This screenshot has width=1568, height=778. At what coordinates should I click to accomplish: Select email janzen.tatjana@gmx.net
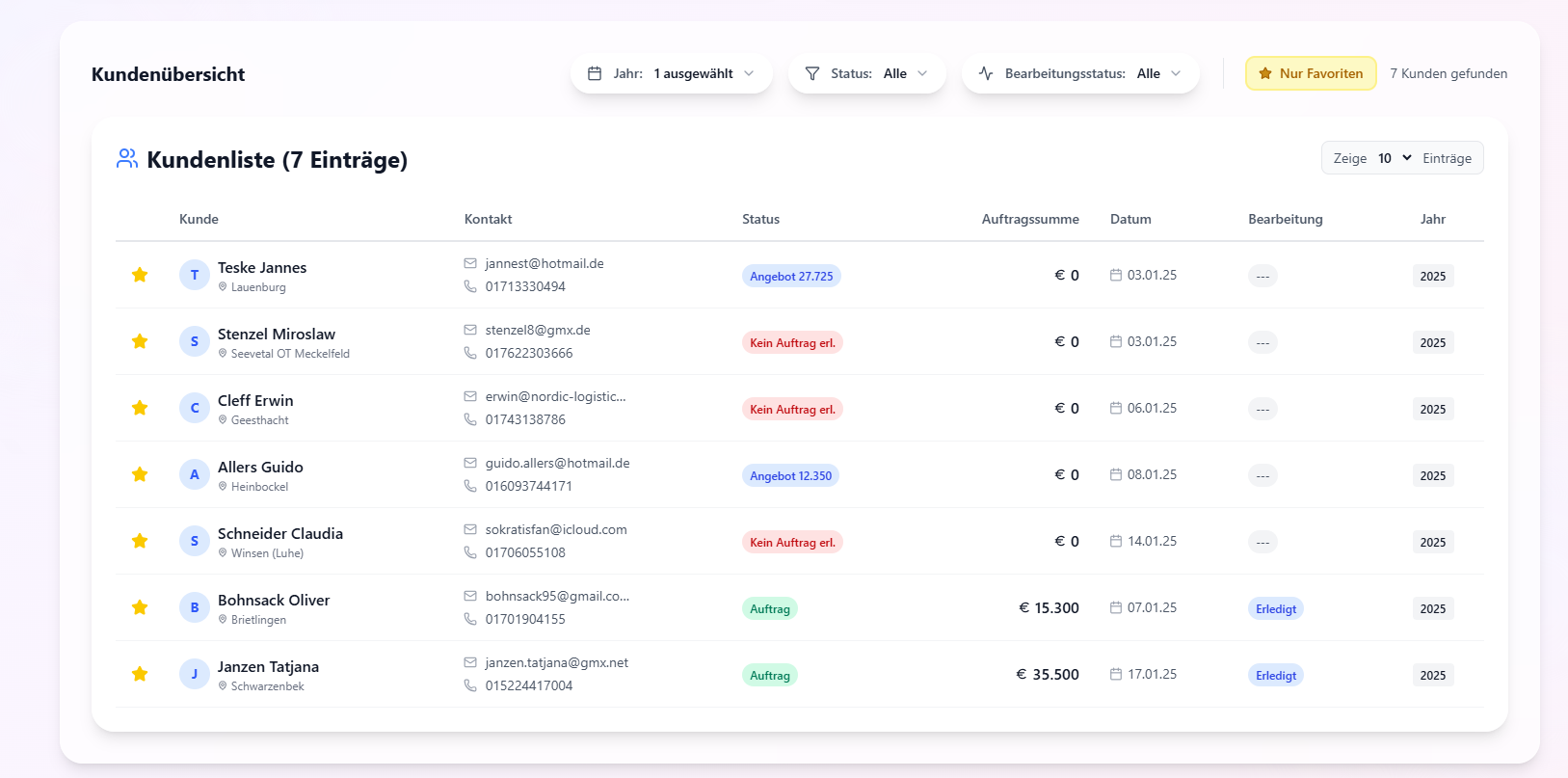point(556,662)
